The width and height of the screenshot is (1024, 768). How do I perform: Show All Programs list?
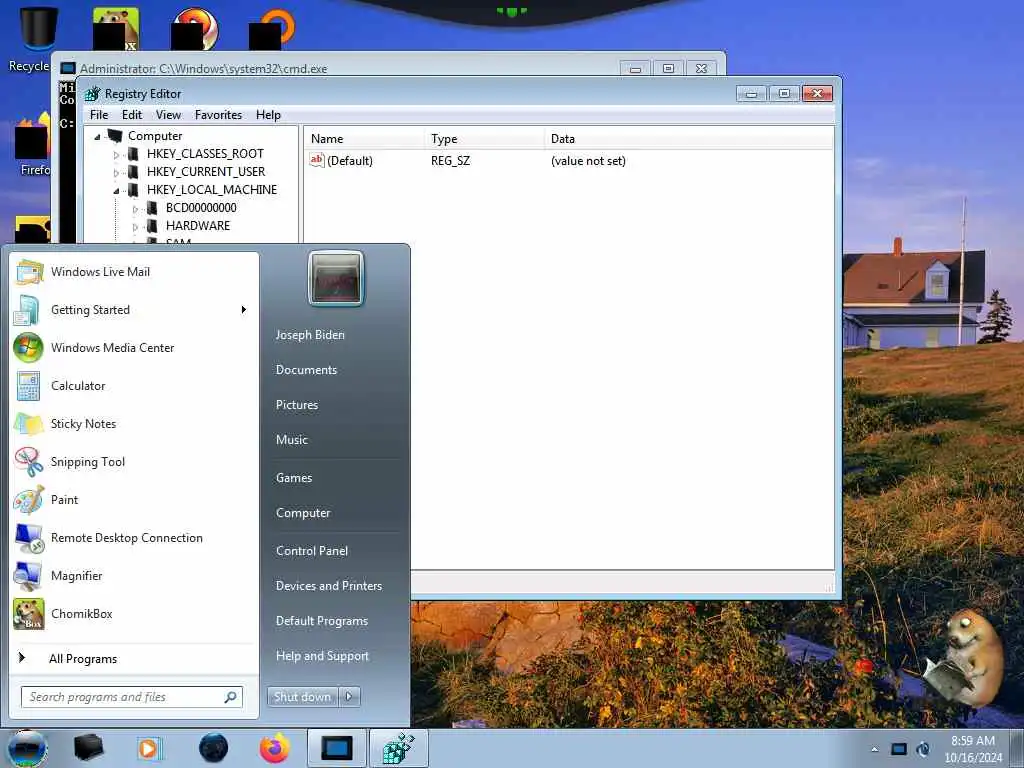tap(83, 659)
